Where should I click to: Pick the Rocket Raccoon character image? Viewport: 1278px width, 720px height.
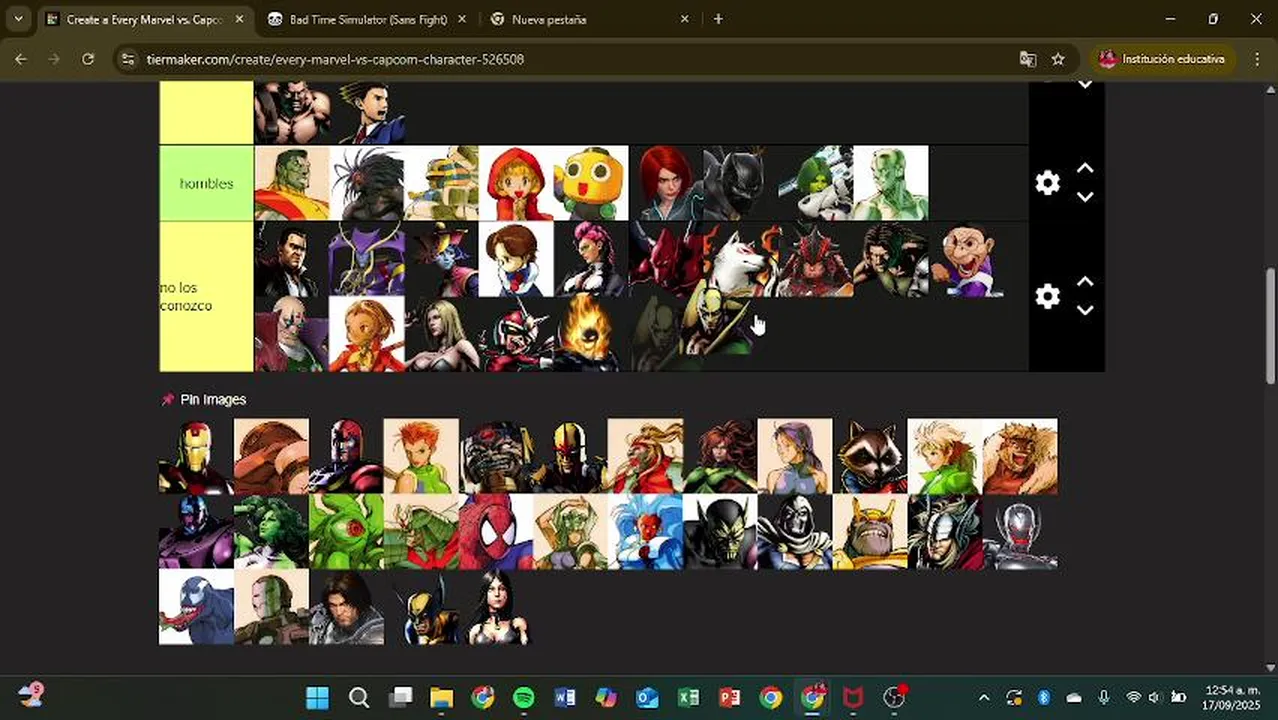[x=870, y=456]
